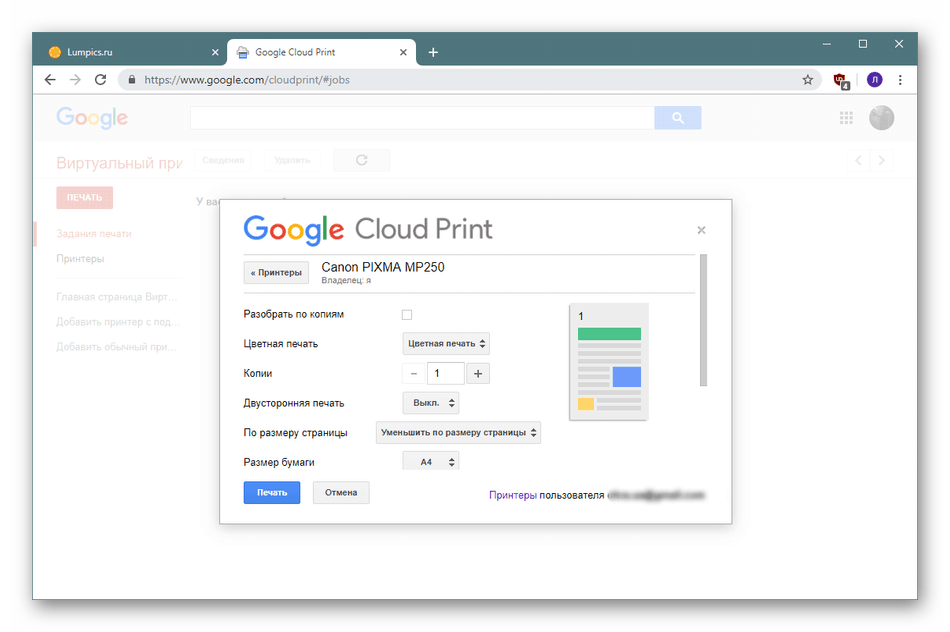This screenshot has width=950, height=632.
Task: Click the blue Печать button in the dialog
Action: pos(272,493)
